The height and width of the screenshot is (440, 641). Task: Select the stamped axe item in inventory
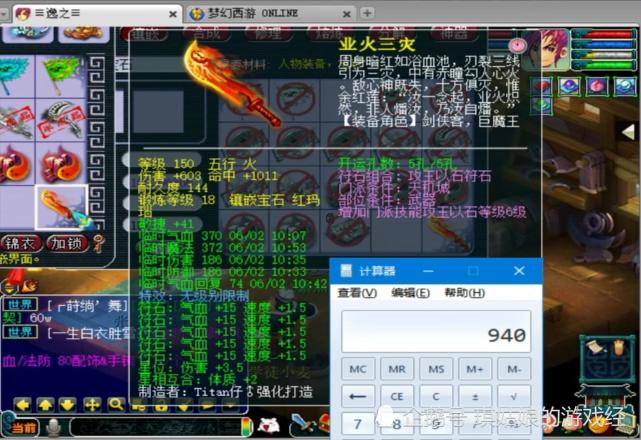(61, 119)
